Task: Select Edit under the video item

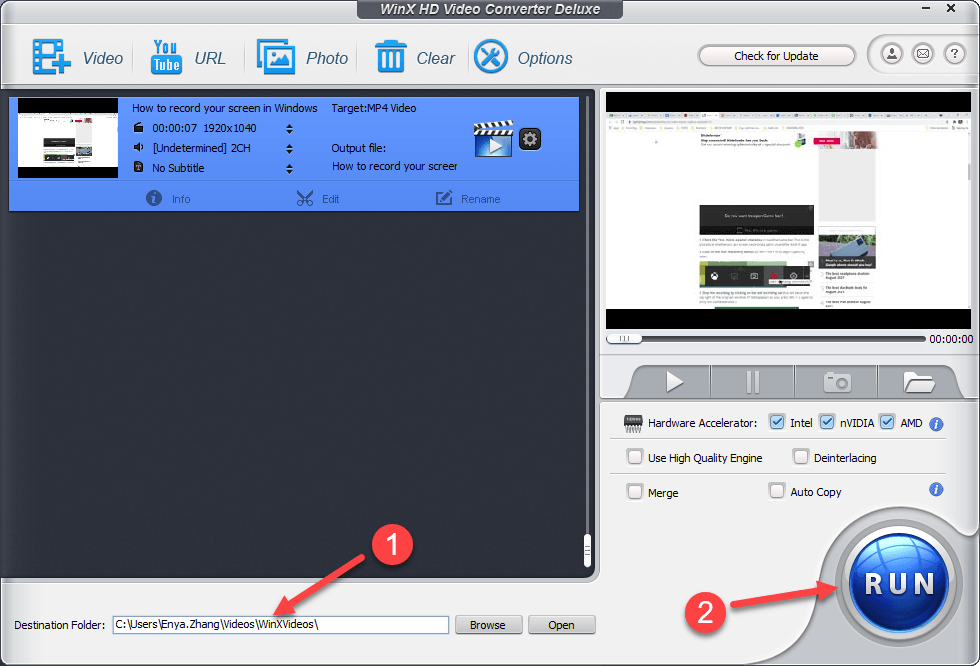Action: point(318,198)
